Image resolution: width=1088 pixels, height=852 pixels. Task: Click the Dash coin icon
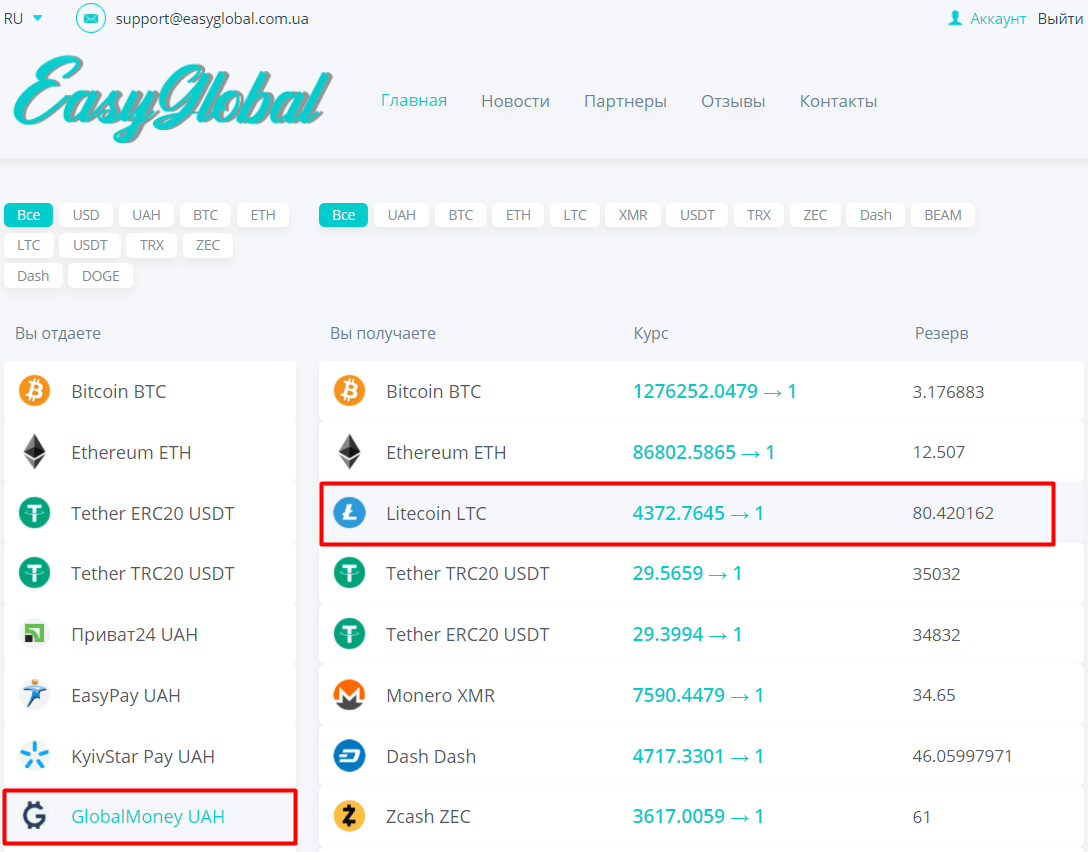click(x=349, y=756)
